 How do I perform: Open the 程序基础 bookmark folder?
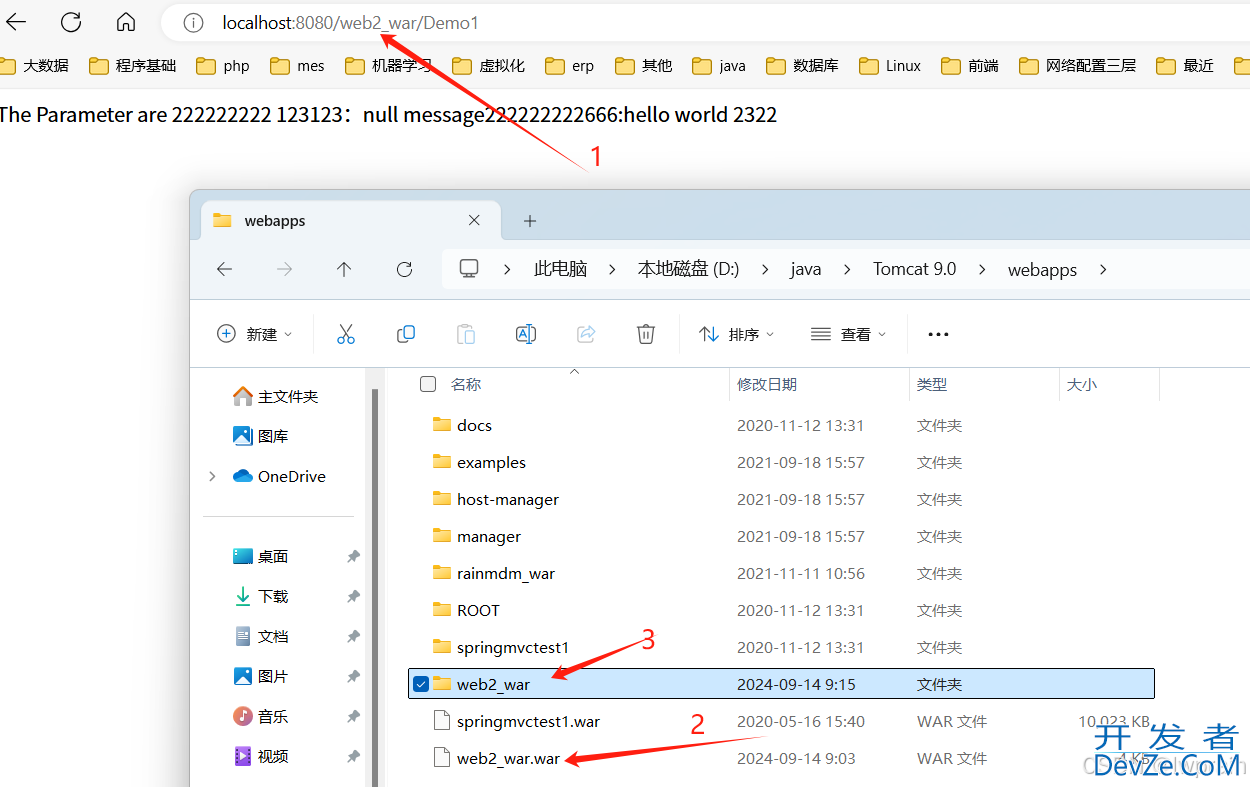[x=132, y=66]
